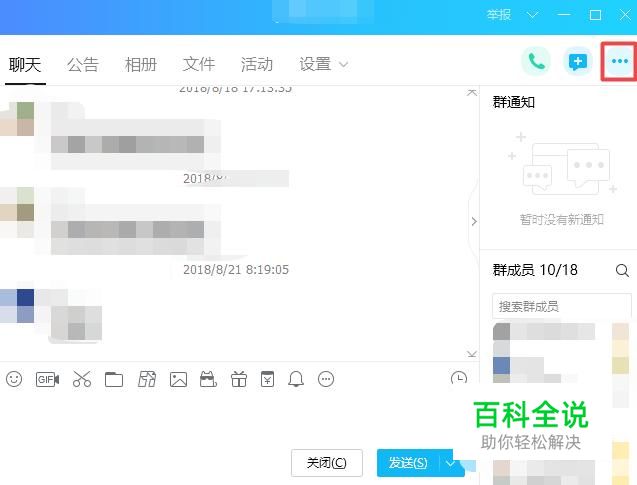Click the chat scroll-up arrow
This screenshot has width=637, height=485.
coord(472,92)
